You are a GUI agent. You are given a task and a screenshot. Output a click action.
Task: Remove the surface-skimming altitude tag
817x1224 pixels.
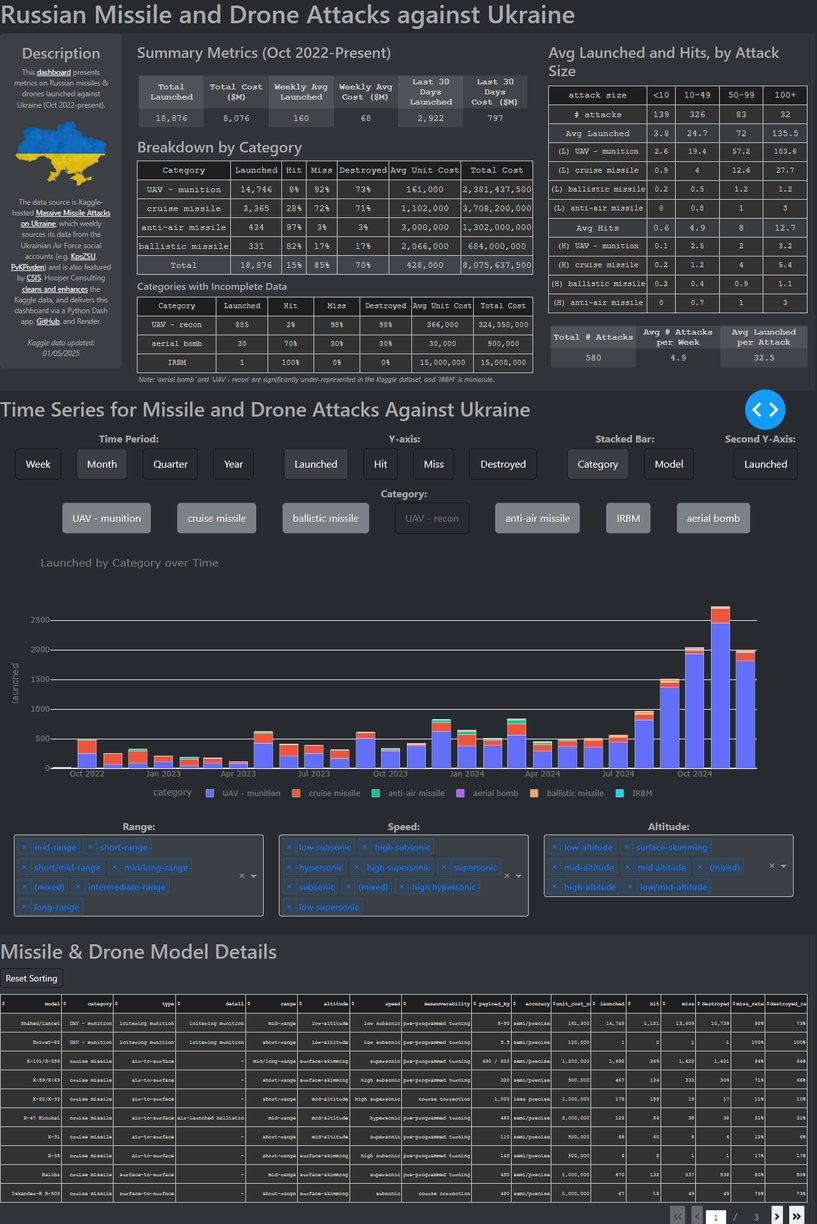[x=627, y=847]
